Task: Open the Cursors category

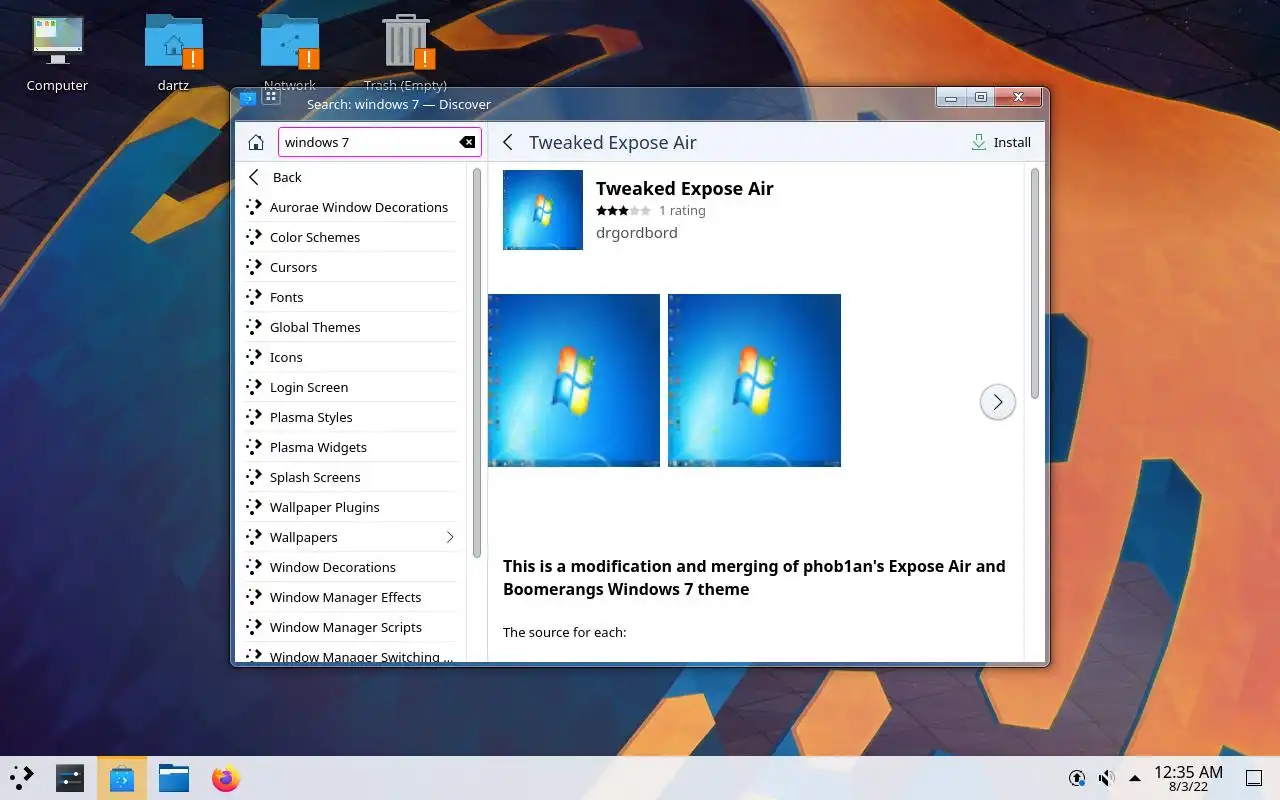Action: [351, 267]
